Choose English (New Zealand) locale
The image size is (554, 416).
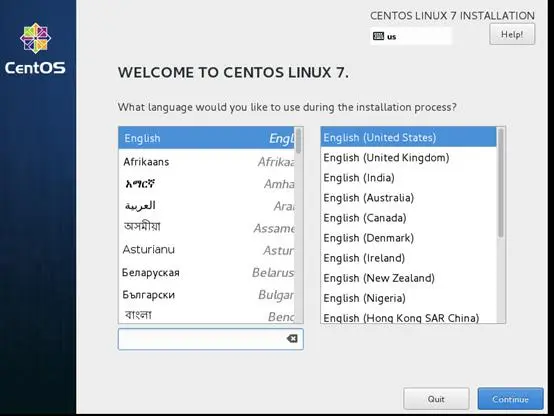coord(408,278)
